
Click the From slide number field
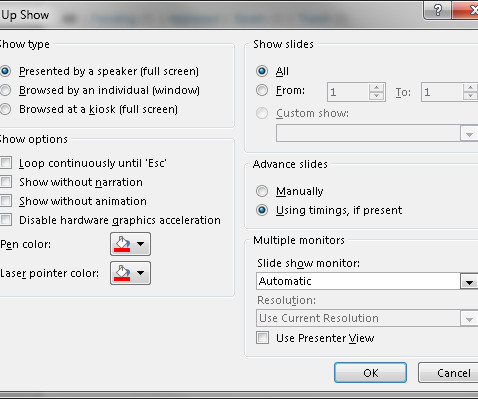(348, 92)
